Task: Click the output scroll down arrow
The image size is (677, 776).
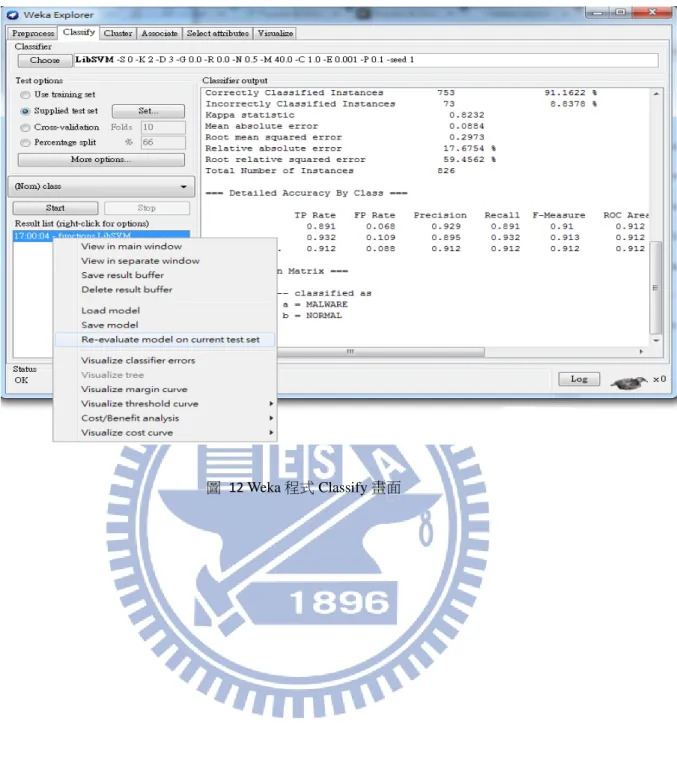Action: [656, 340]
